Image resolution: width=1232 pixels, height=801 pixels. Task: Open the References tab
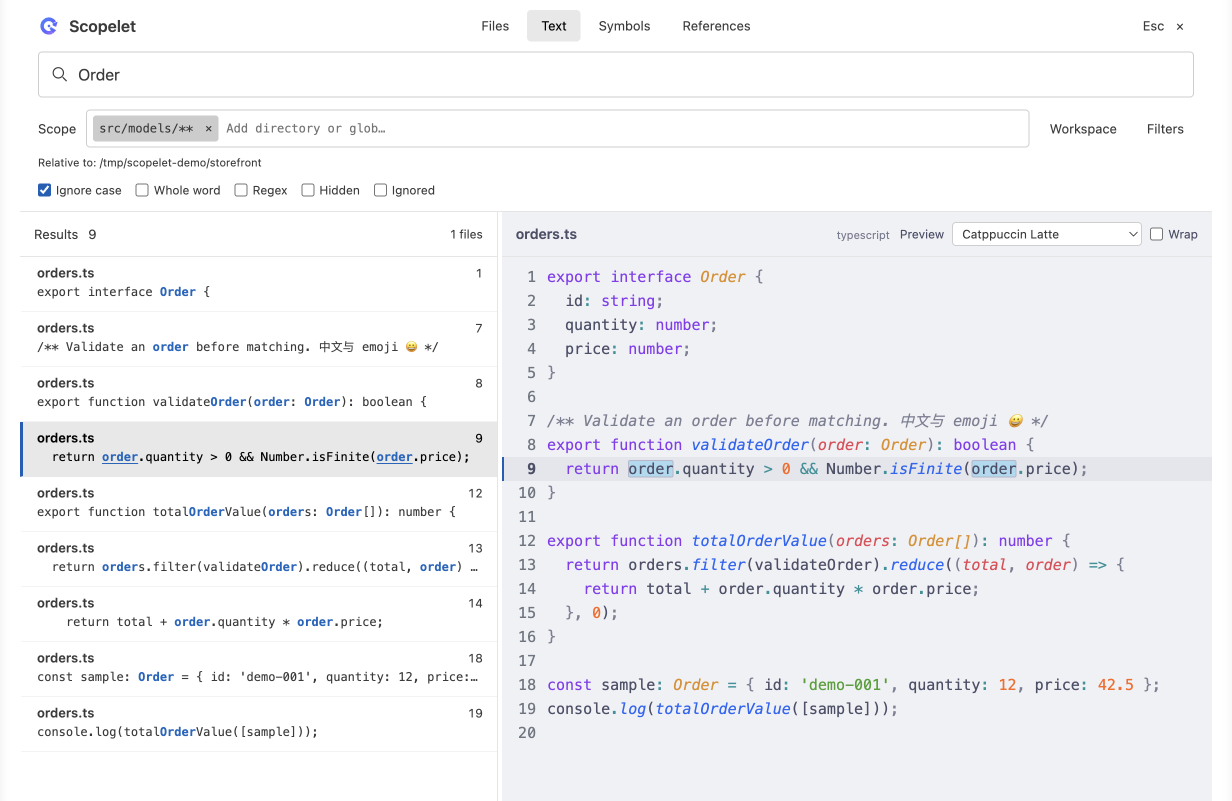[x=716, y=26]
